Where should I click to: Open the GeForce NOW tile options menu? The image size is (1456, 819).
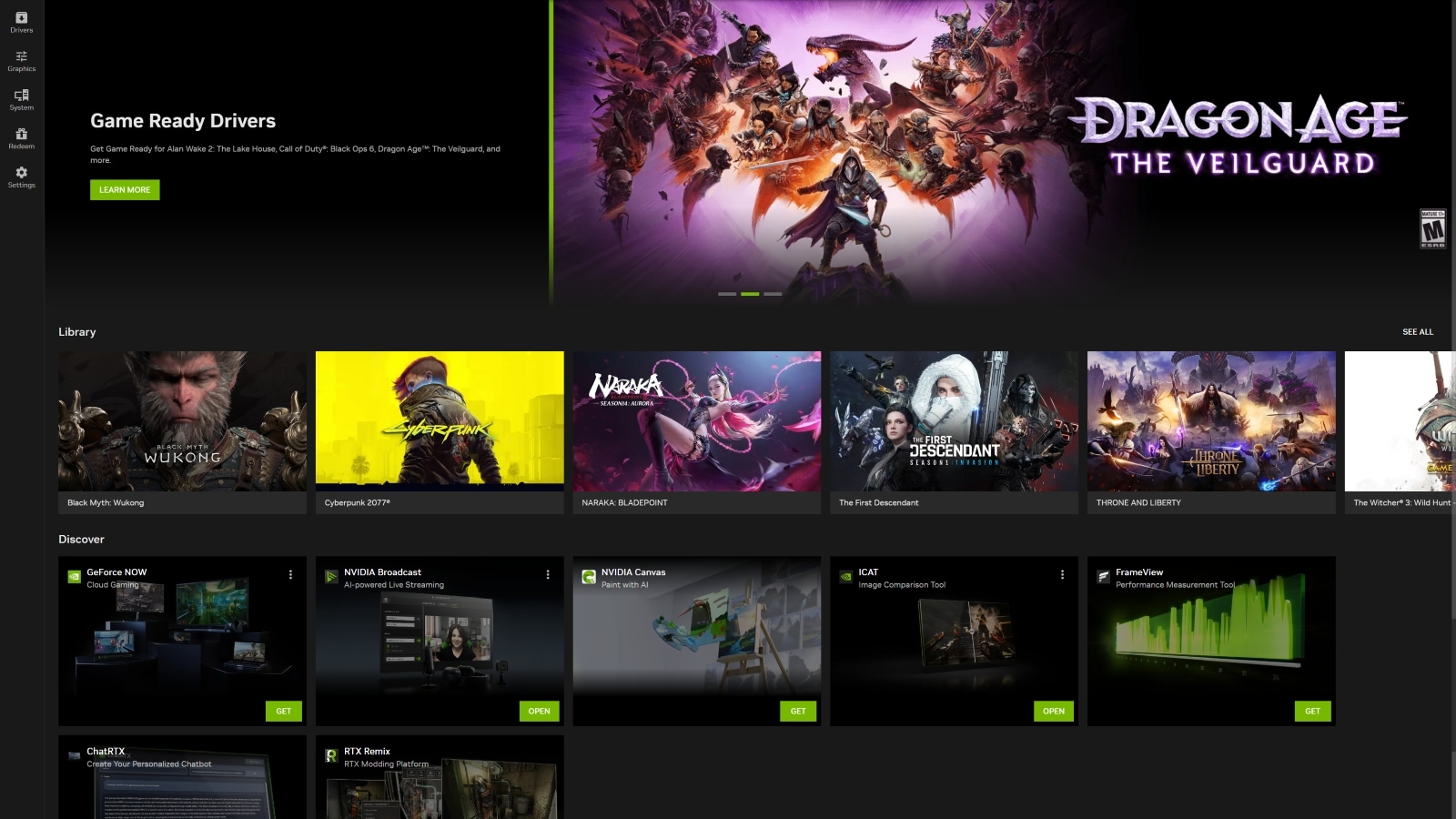point(291,573)
